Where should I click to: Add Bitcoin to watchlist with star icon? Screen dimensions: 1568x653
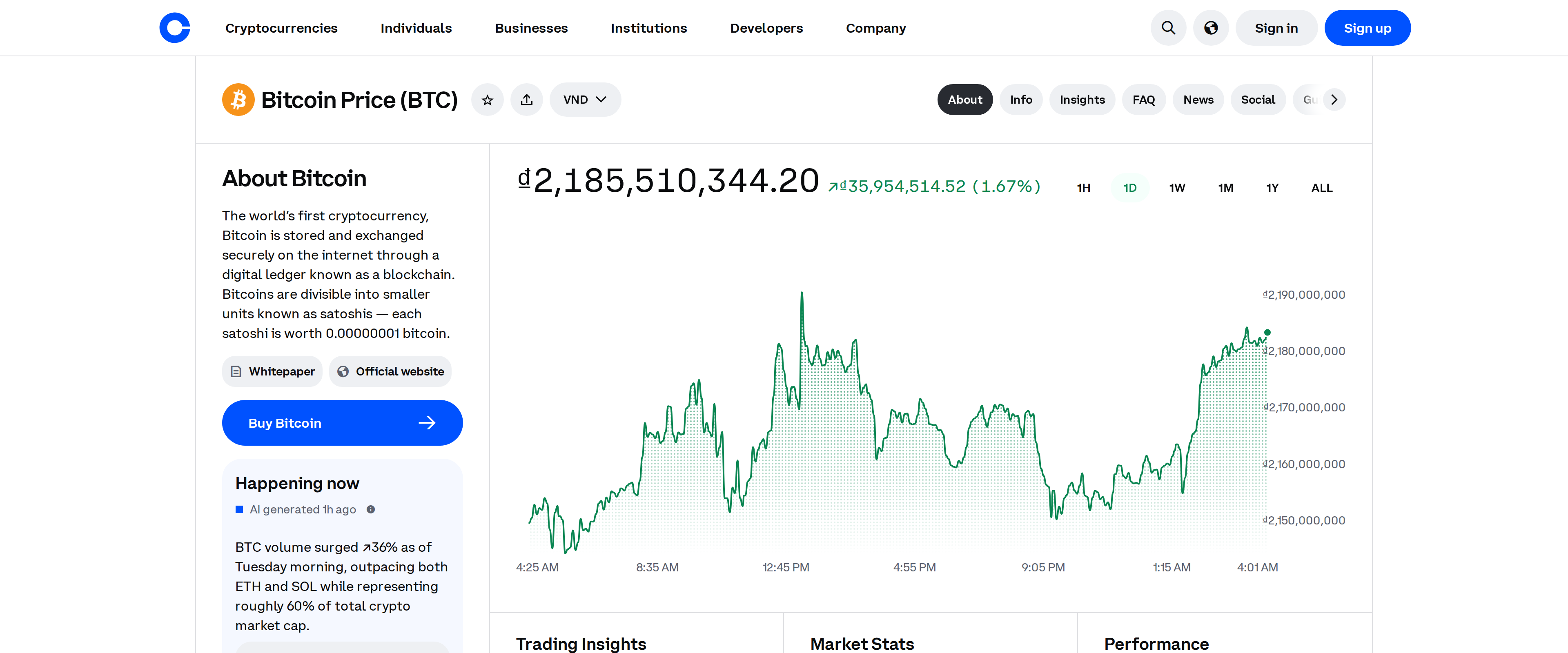pyautogui.click(x=488, y=100)
